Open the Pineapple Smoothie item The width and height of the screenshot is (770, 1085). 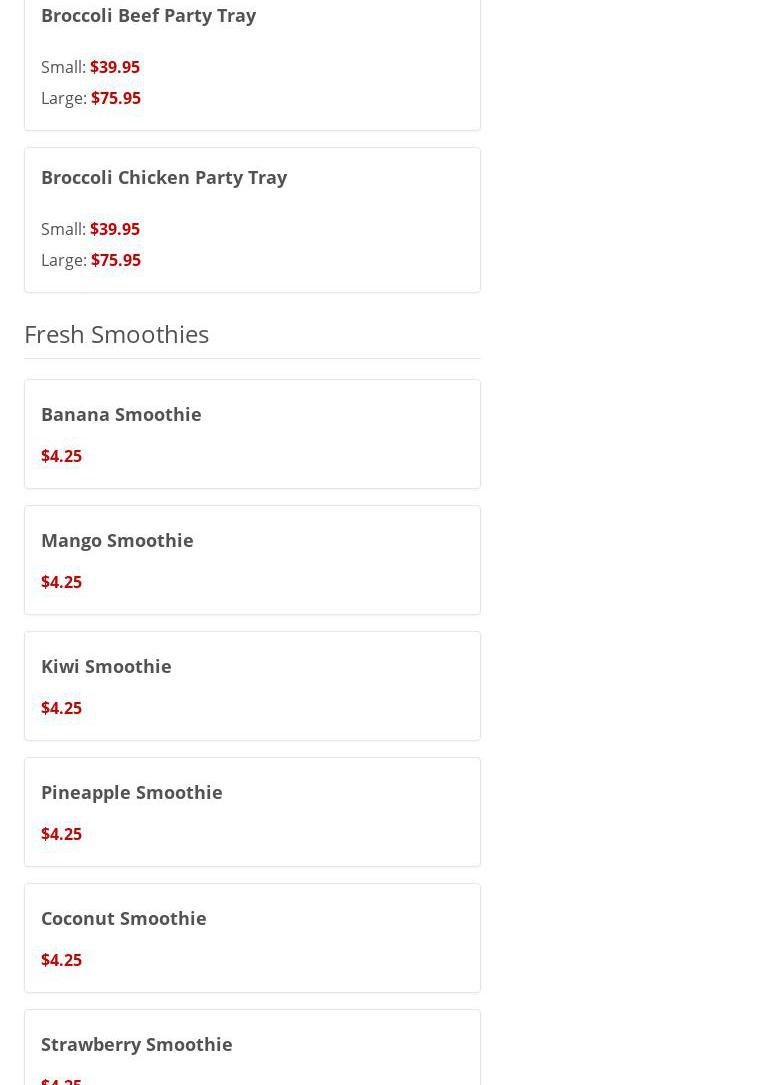click(132, 792)
